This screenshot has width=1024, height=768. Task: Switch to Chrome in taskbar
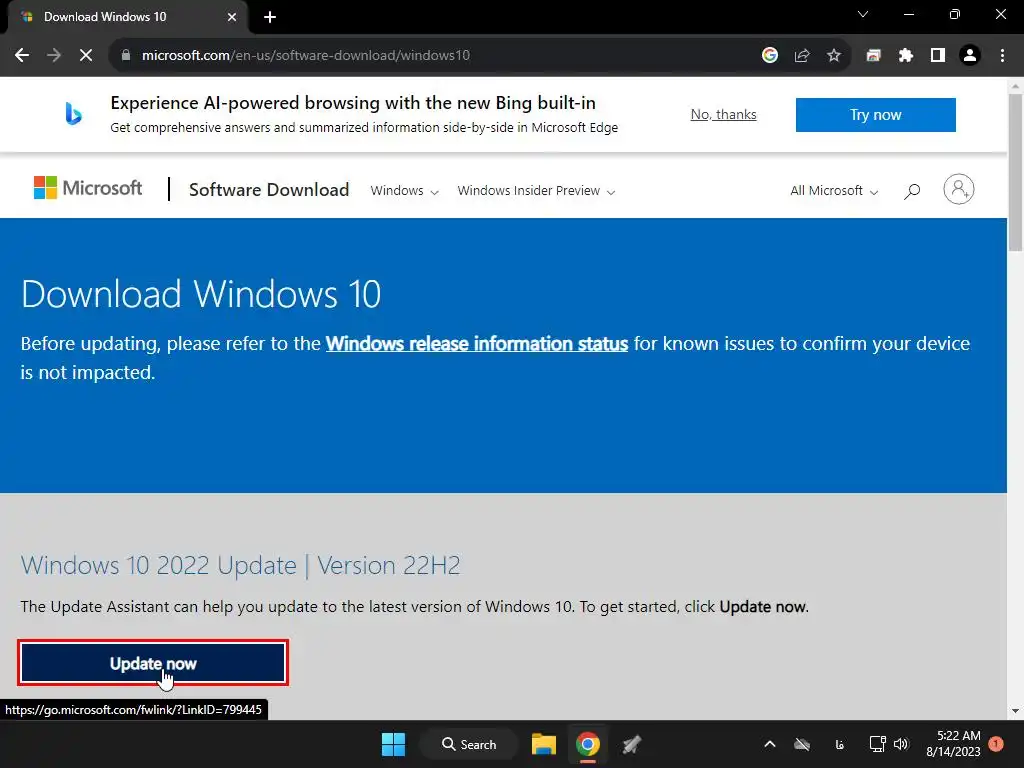588,744
